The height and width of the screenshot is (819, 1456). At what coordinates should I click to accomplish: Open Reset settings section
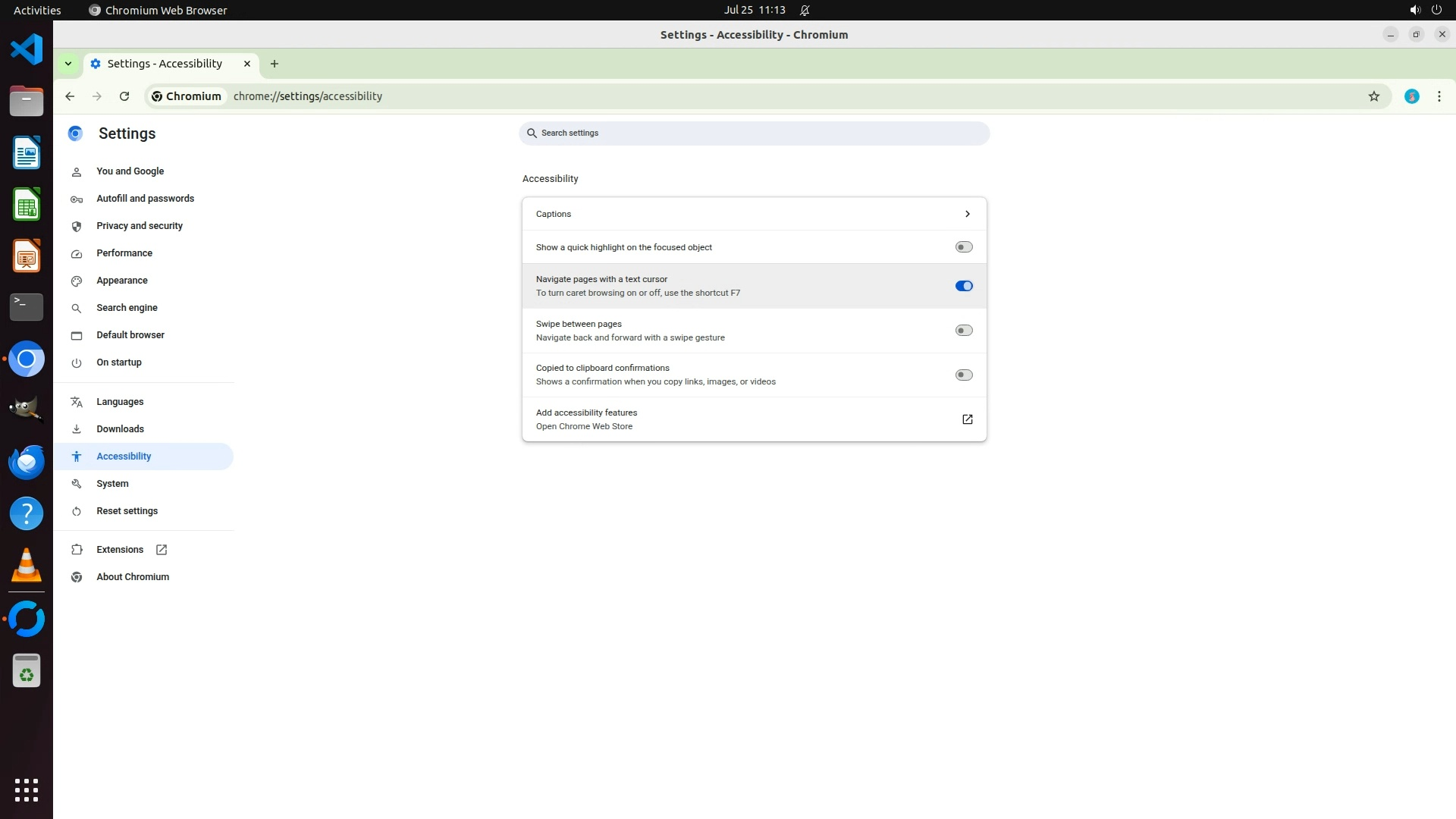(127, 511)
